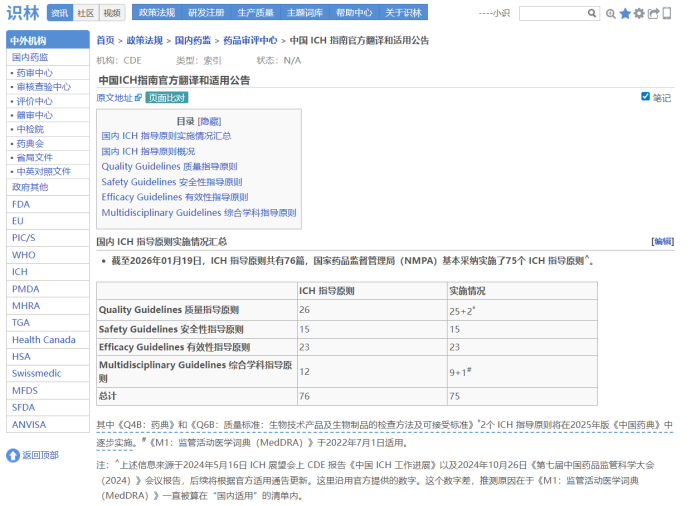This screenshot has height=506, width=692.
Task: Click the mobile phone icon
Action: 666,14
